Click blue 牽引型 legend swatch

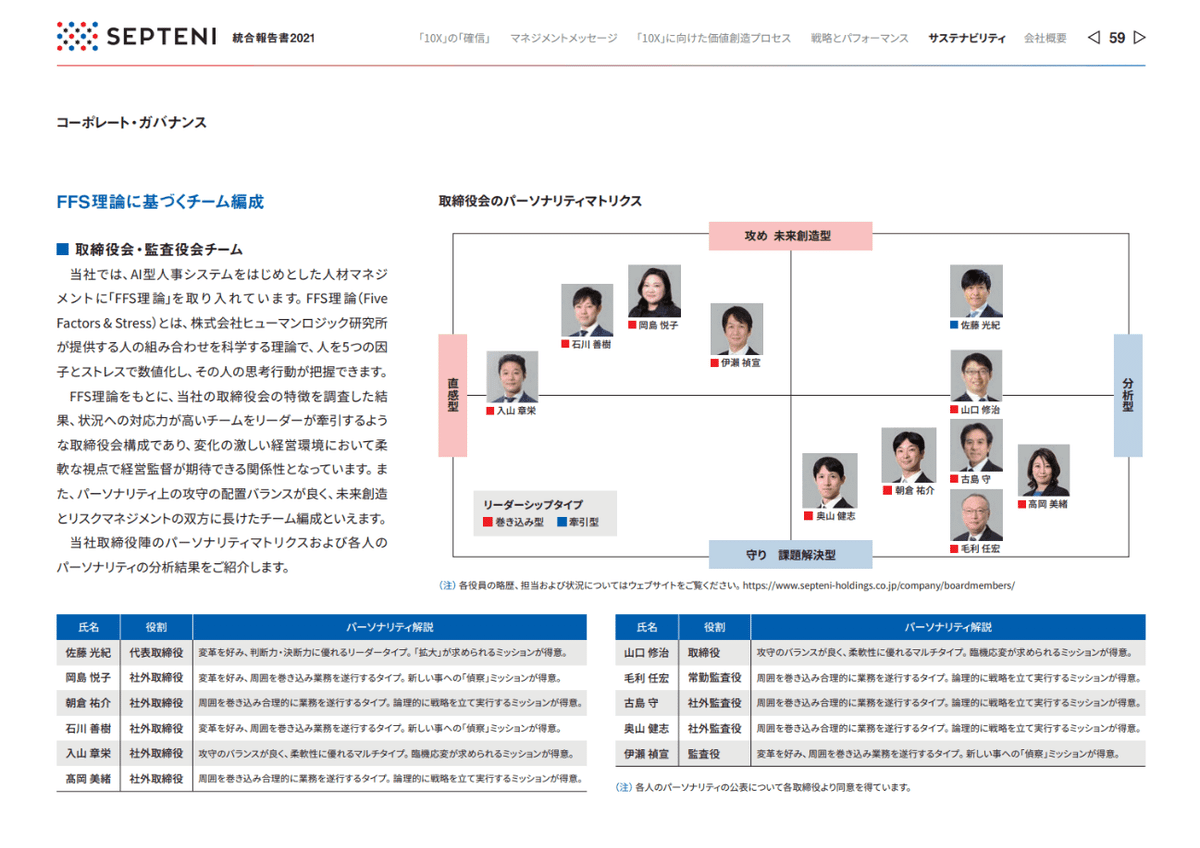click(562, 522)
